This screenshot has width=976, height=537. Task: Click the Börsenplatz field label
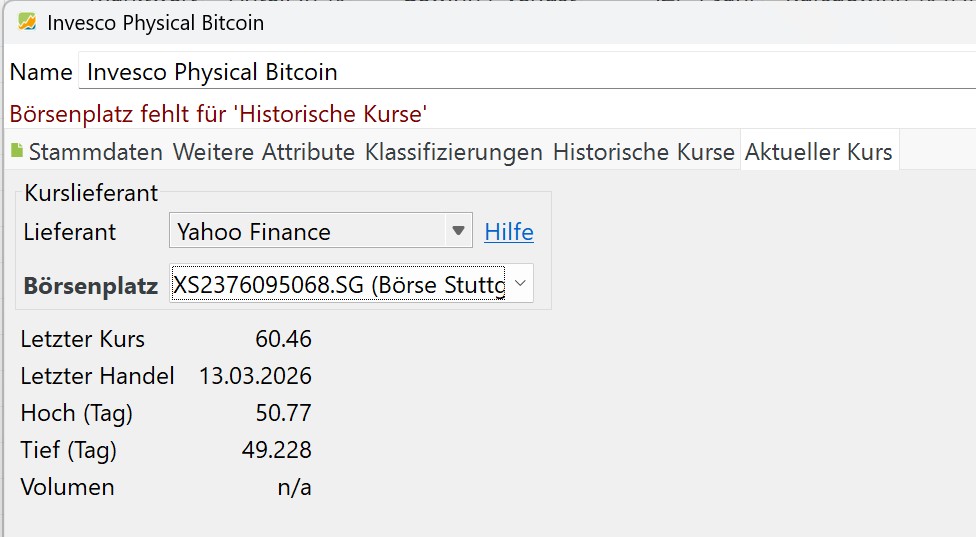point(91,286)
